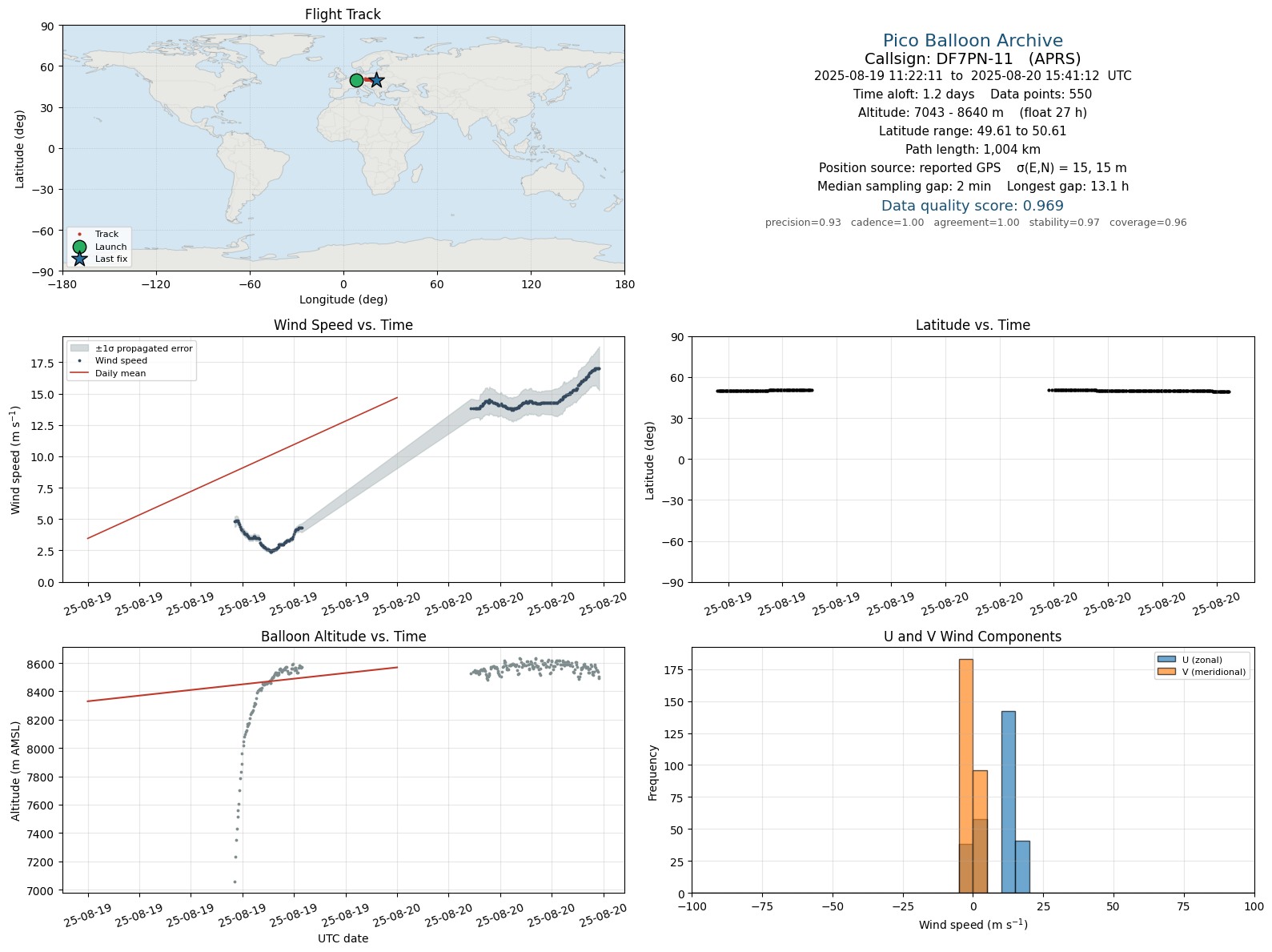The height and width of the screenshot is (952, 1272).
Task: Click the red daily mean line in altitude plot
Action: tap(243, 685)
